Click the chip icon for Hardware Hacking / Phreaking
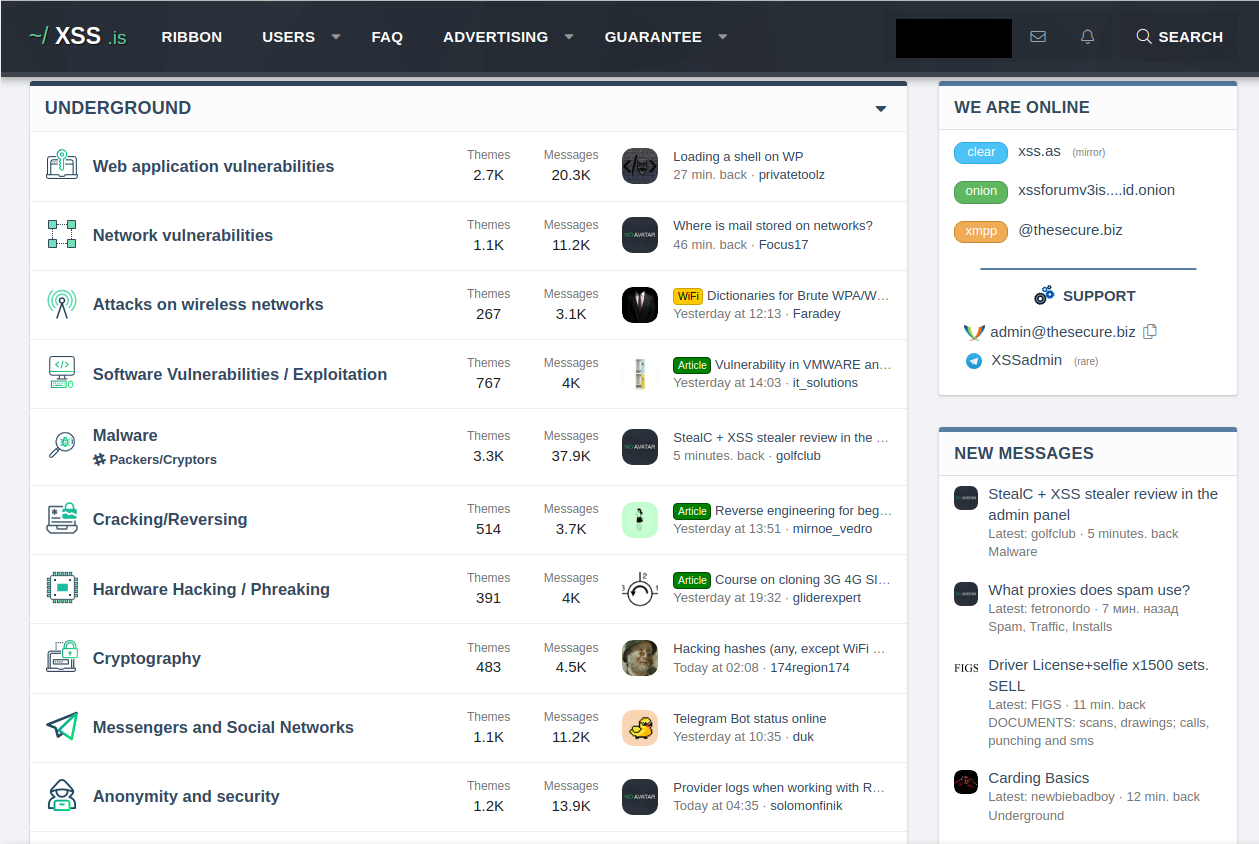1259x844 pixels. (61, 589)
